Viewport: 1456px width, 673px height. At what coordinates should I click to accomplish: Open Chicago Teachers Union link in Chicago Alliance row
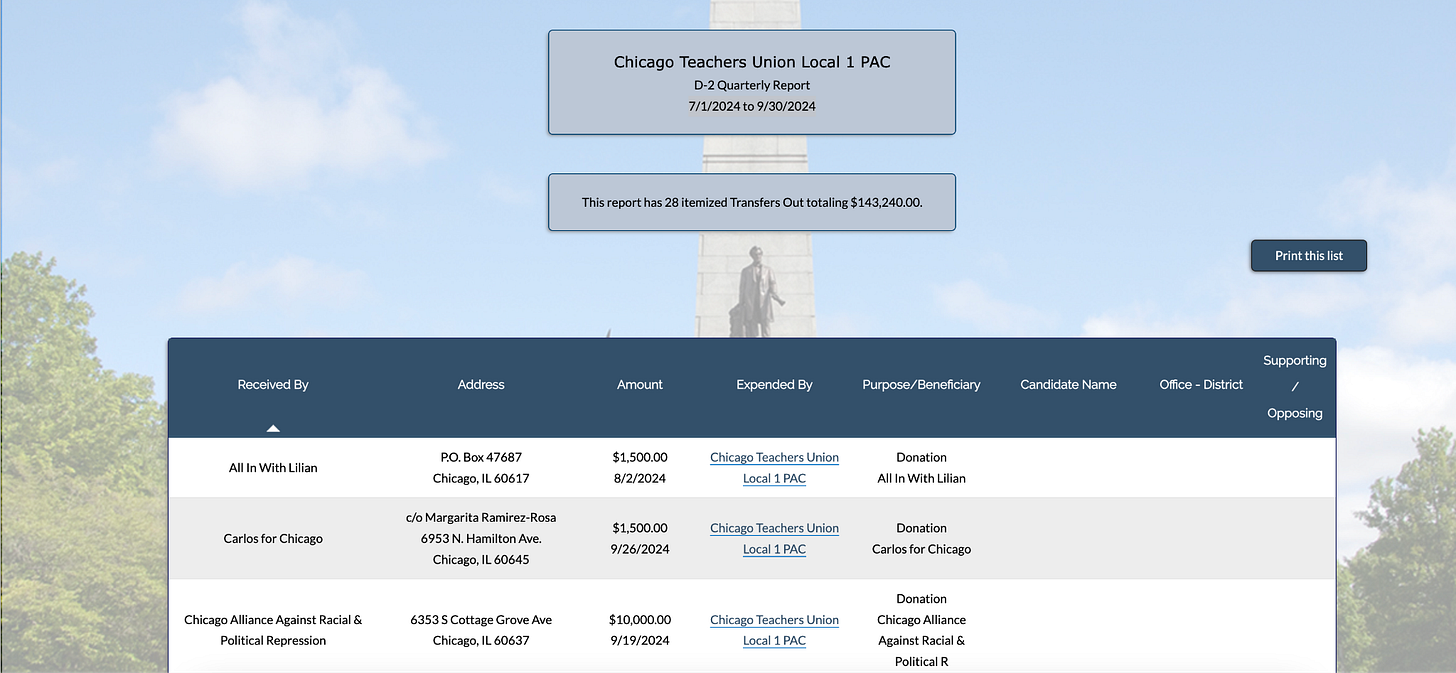pos(774,630)
